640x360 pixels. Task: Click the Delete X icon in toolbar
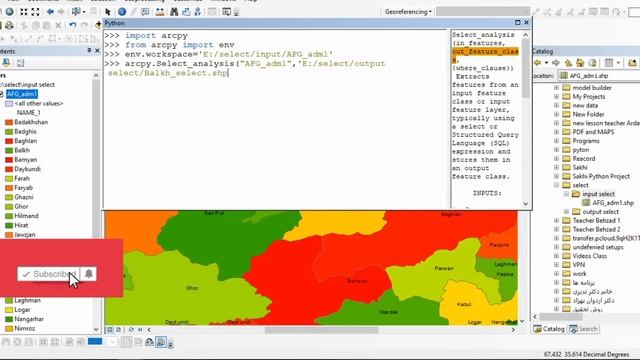click(58, 25)
